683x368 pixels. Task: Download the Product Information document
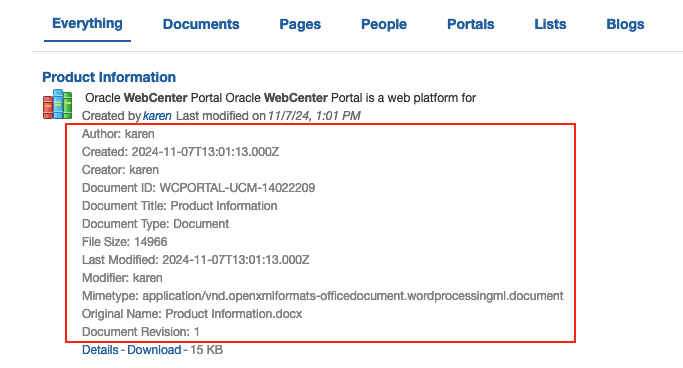click(x=154, y=350)
